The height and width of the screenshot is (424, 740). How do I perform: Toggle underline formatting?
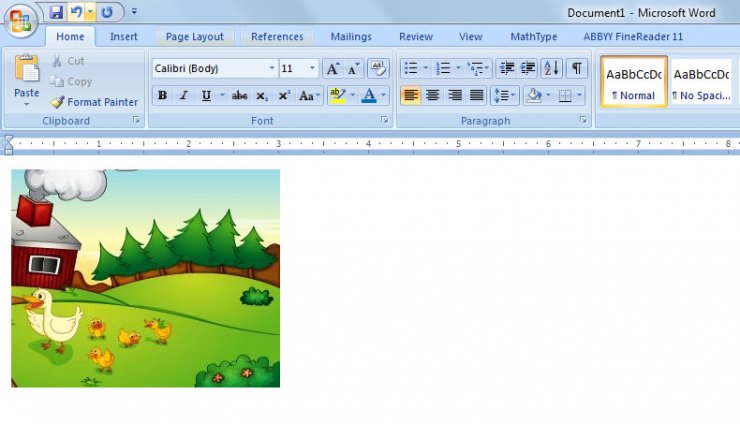pos(206,95)
